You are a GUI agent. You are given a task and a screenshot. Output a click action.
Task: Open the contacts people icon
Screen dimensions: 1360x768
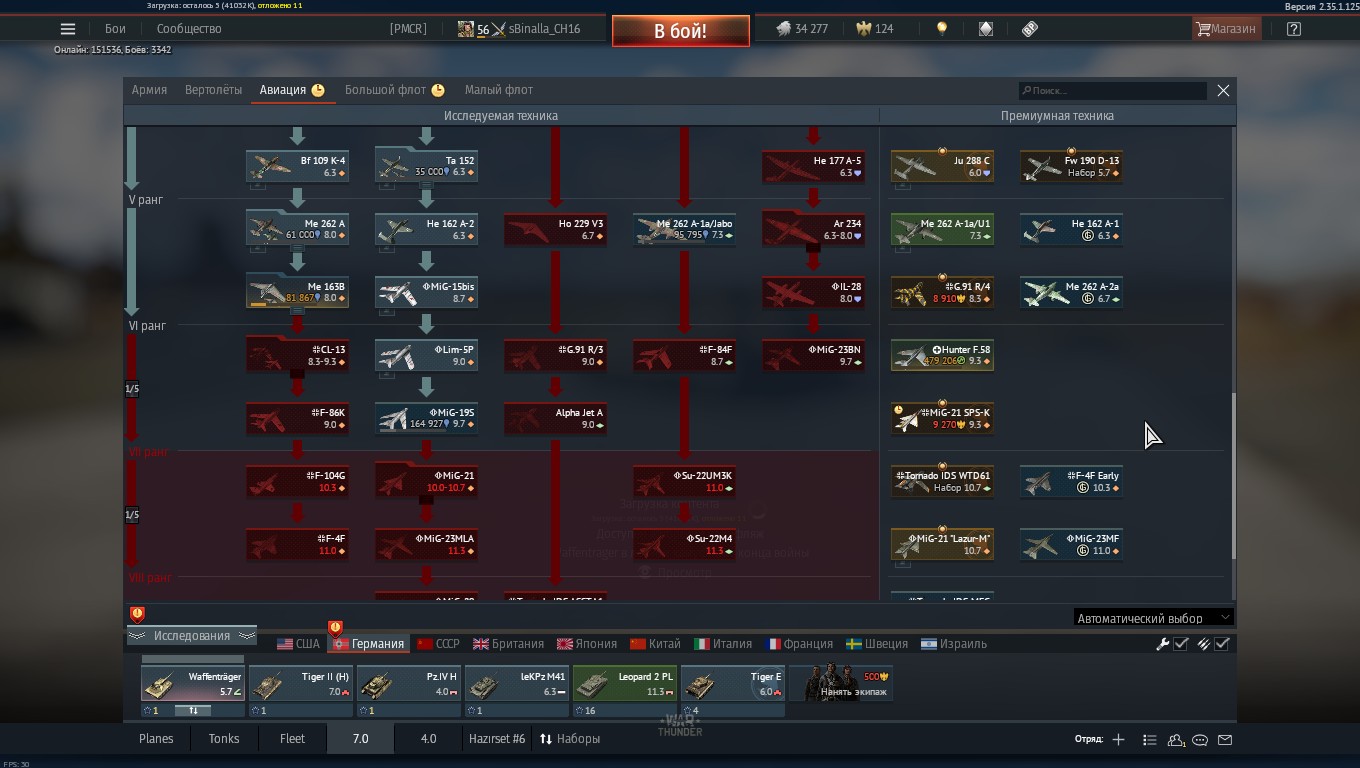click(x=1176, y=739)
